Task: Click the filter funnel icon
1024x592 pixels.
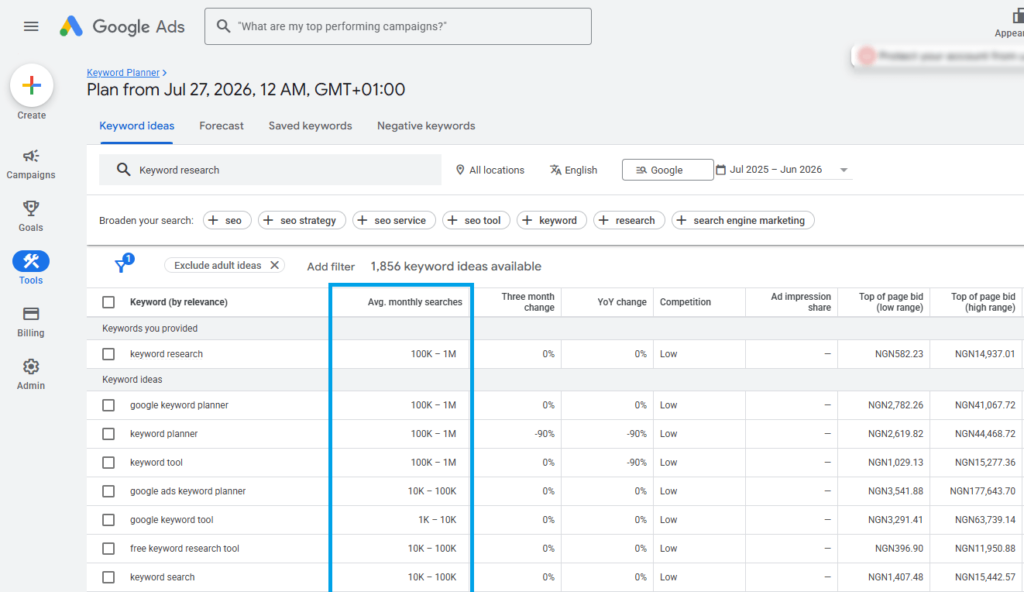Action: click(121, 265)
